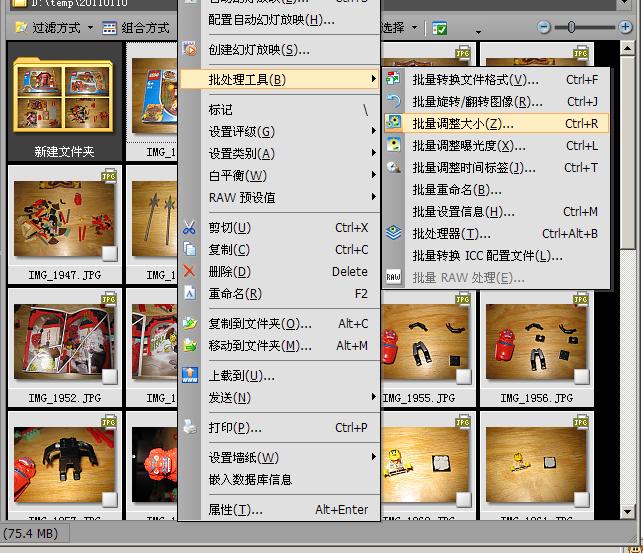
Task: Open the small toolbar dropdown arrow after checkmark icon
Action: tap(478, 32)
